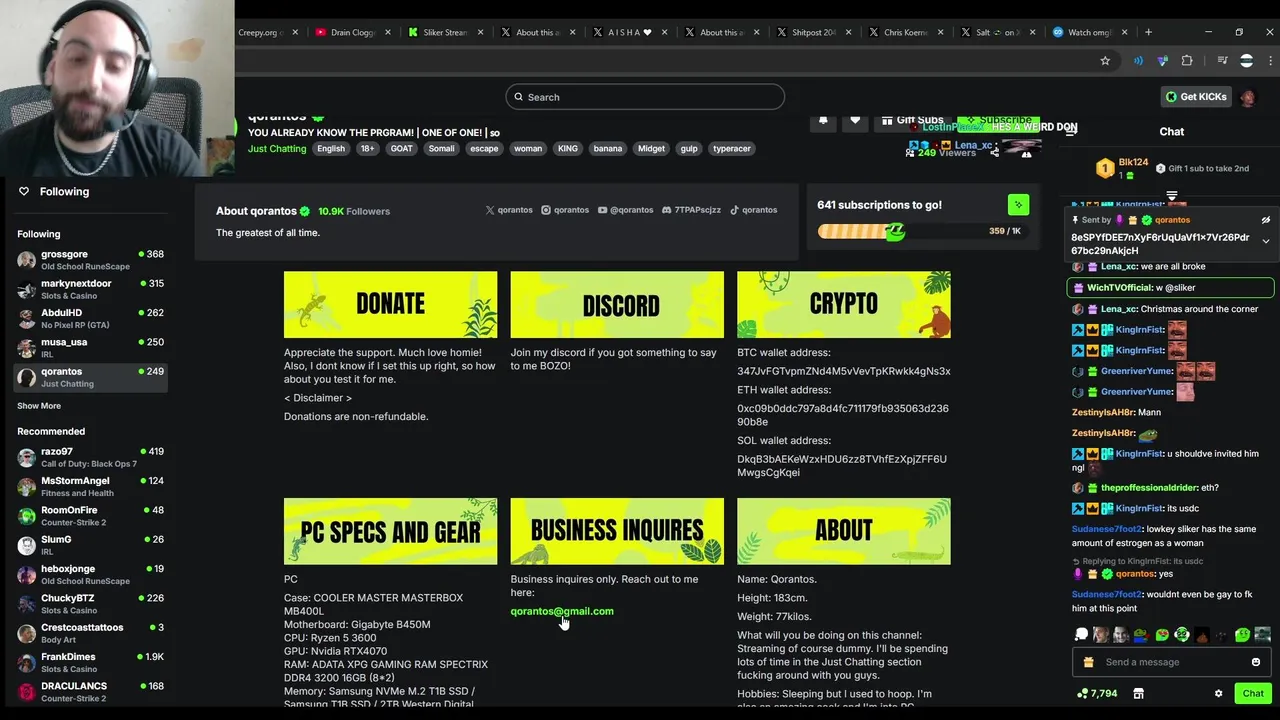The height and width of the screenshot is (720, 1280).
Task: Open the browser media control icon
Action: tap(1222, 61)
